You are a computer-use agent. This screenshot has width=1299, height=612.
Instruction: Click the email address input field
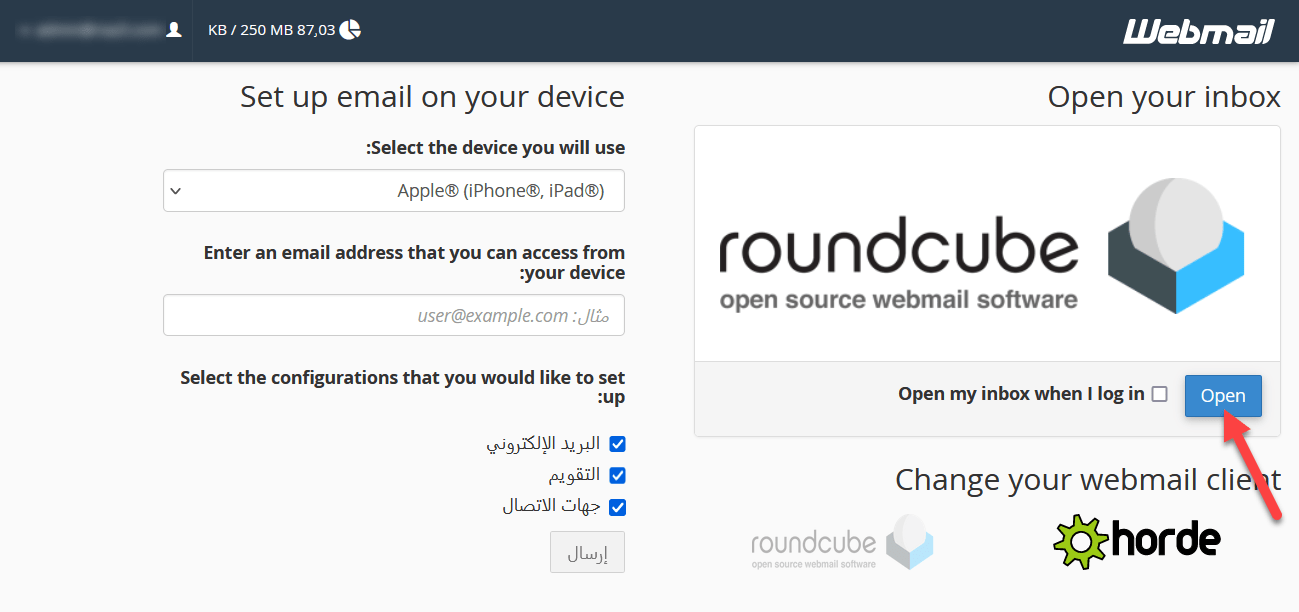(394, 315)
